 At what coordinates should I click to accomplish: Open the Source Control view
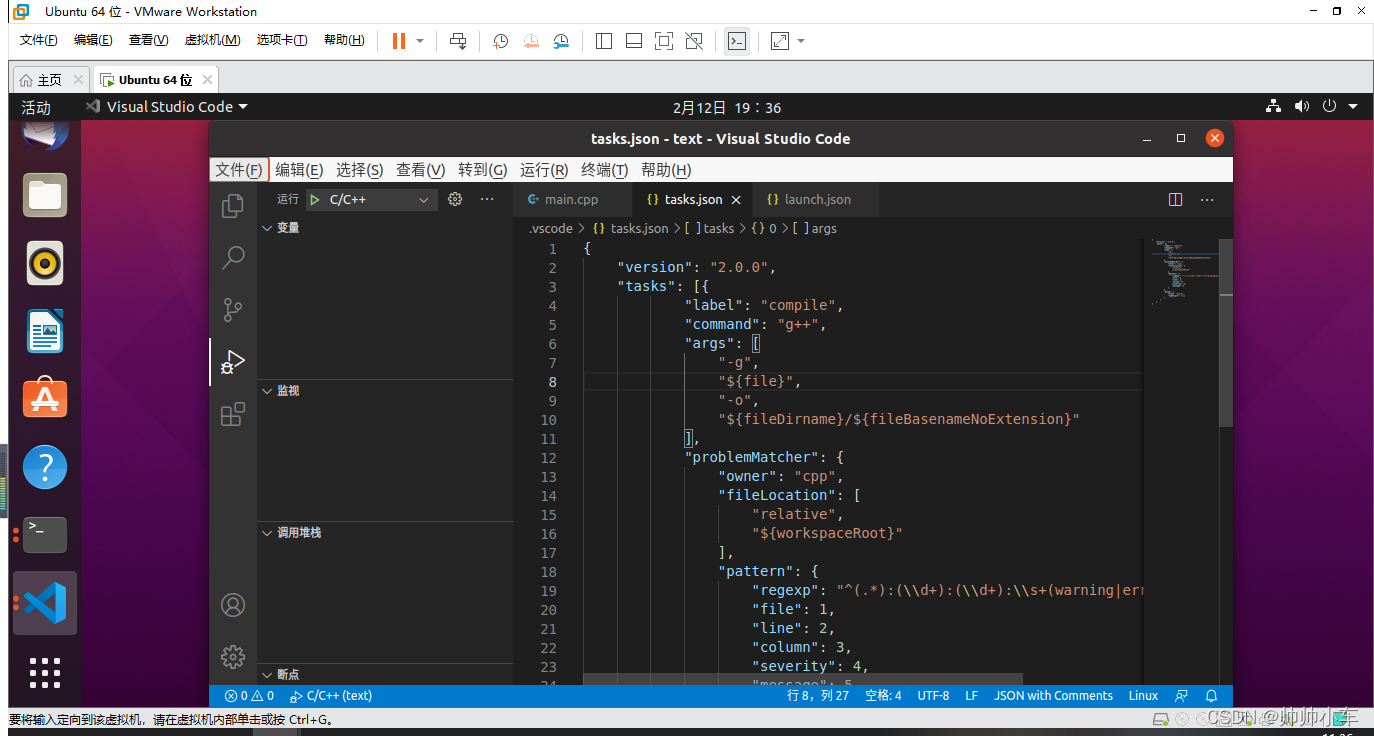pos(233,310)
